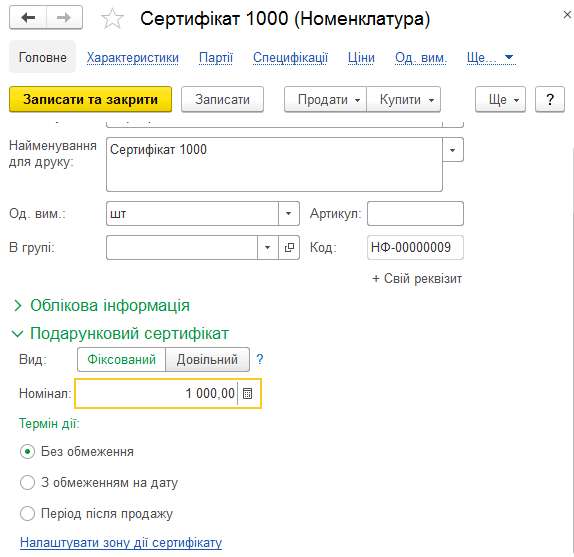Click into the Код field НФ-00000009
Image resolution: width=574 pixels, height=557 pixels.
415,247
